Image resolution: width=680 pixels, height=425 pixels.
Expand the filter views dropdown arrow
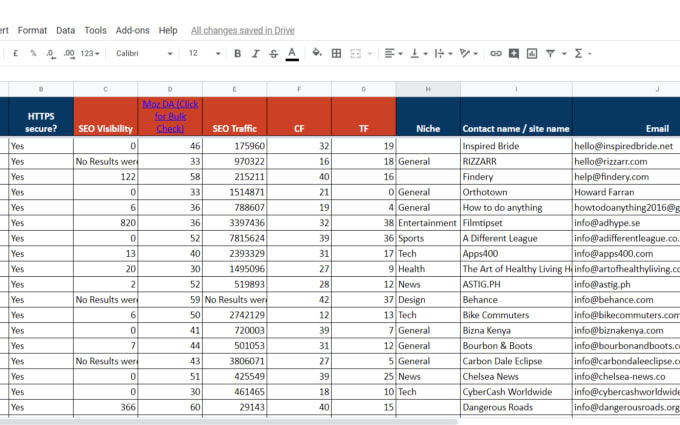pyautogui.click(x=564, y=54)
